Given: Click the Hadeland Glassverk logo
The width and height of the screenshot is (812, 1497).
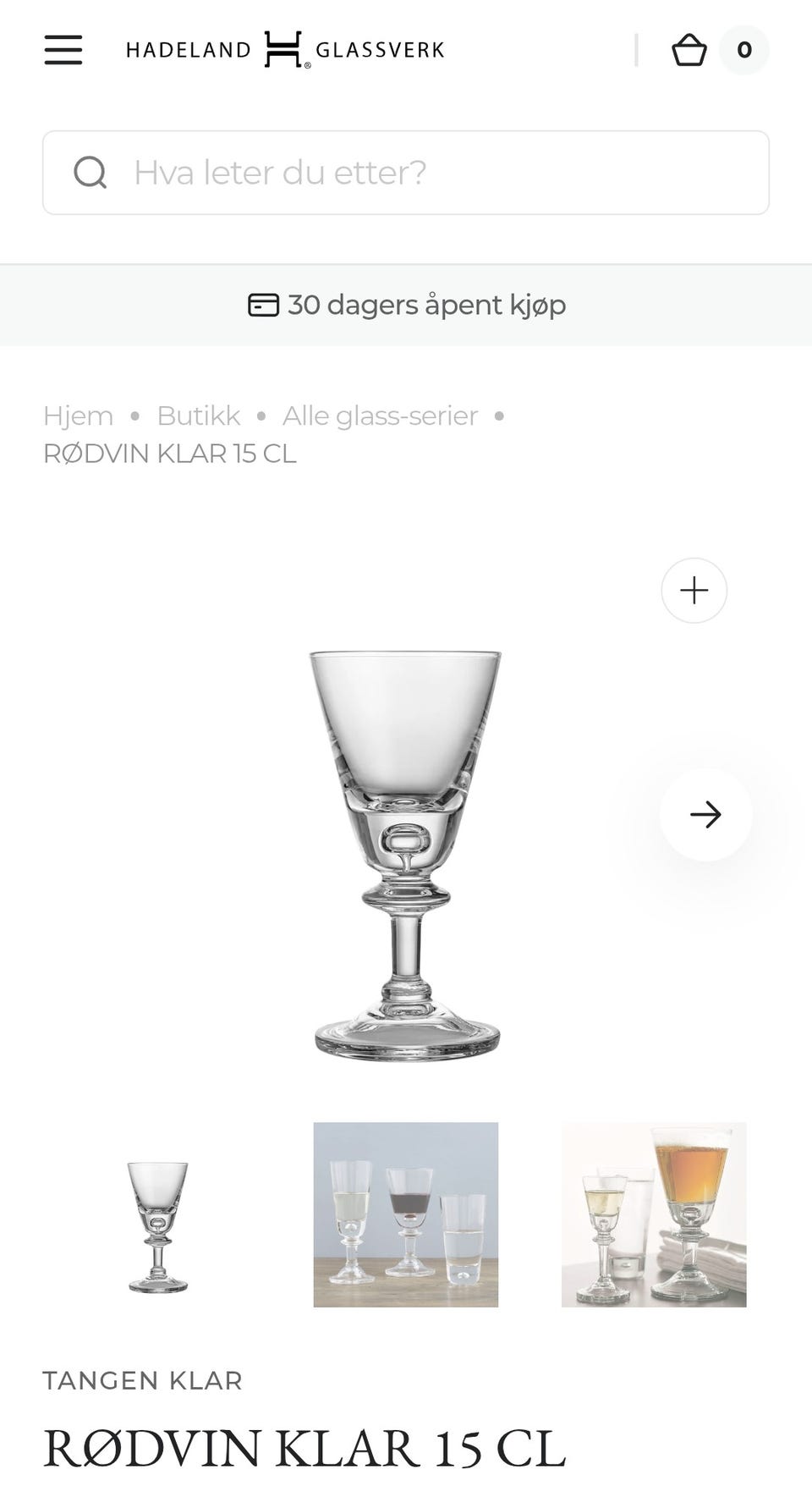Looking at the screenshot, I should point(285,50).
